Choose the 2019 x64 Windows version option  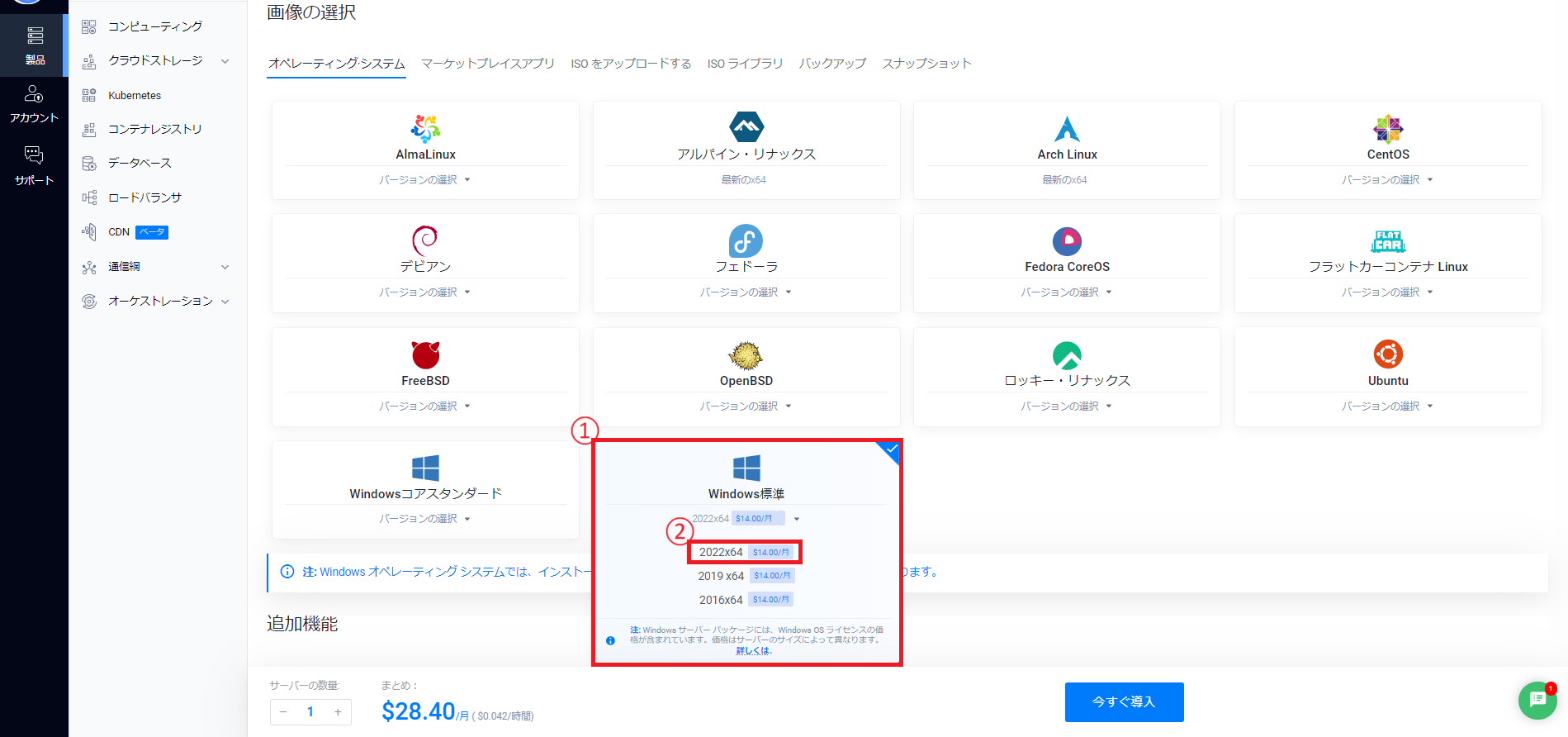tap(746, 576)
